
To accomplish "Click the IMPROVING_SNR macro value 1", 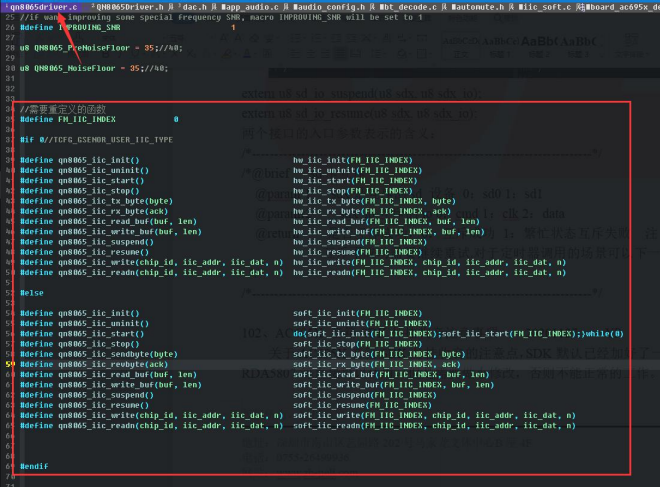I will coord(233,27).
